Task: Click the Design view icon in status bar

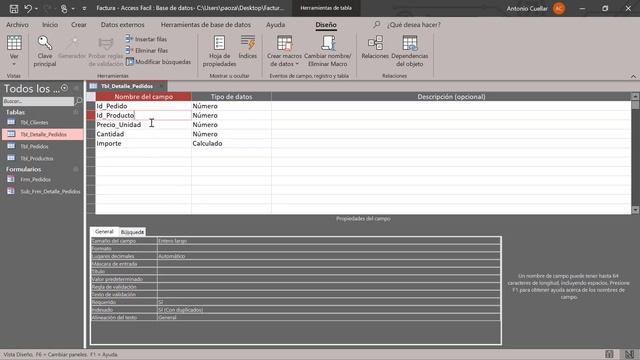Action: click(x=629, y=354)
